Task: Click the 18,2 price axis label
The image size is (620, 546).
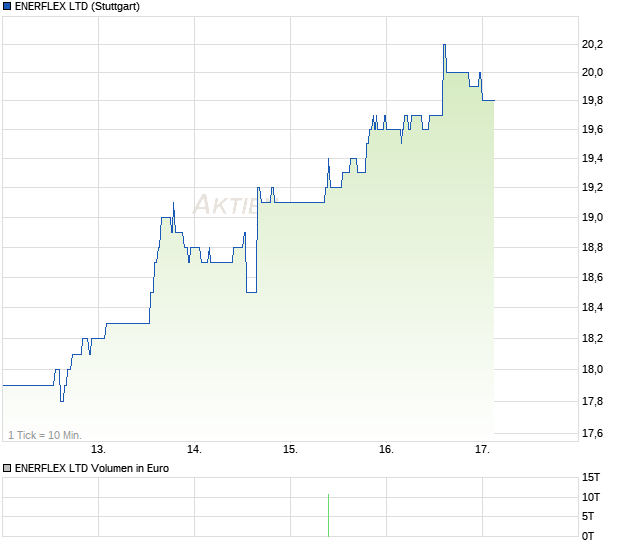Action: (x=592, y=338)
